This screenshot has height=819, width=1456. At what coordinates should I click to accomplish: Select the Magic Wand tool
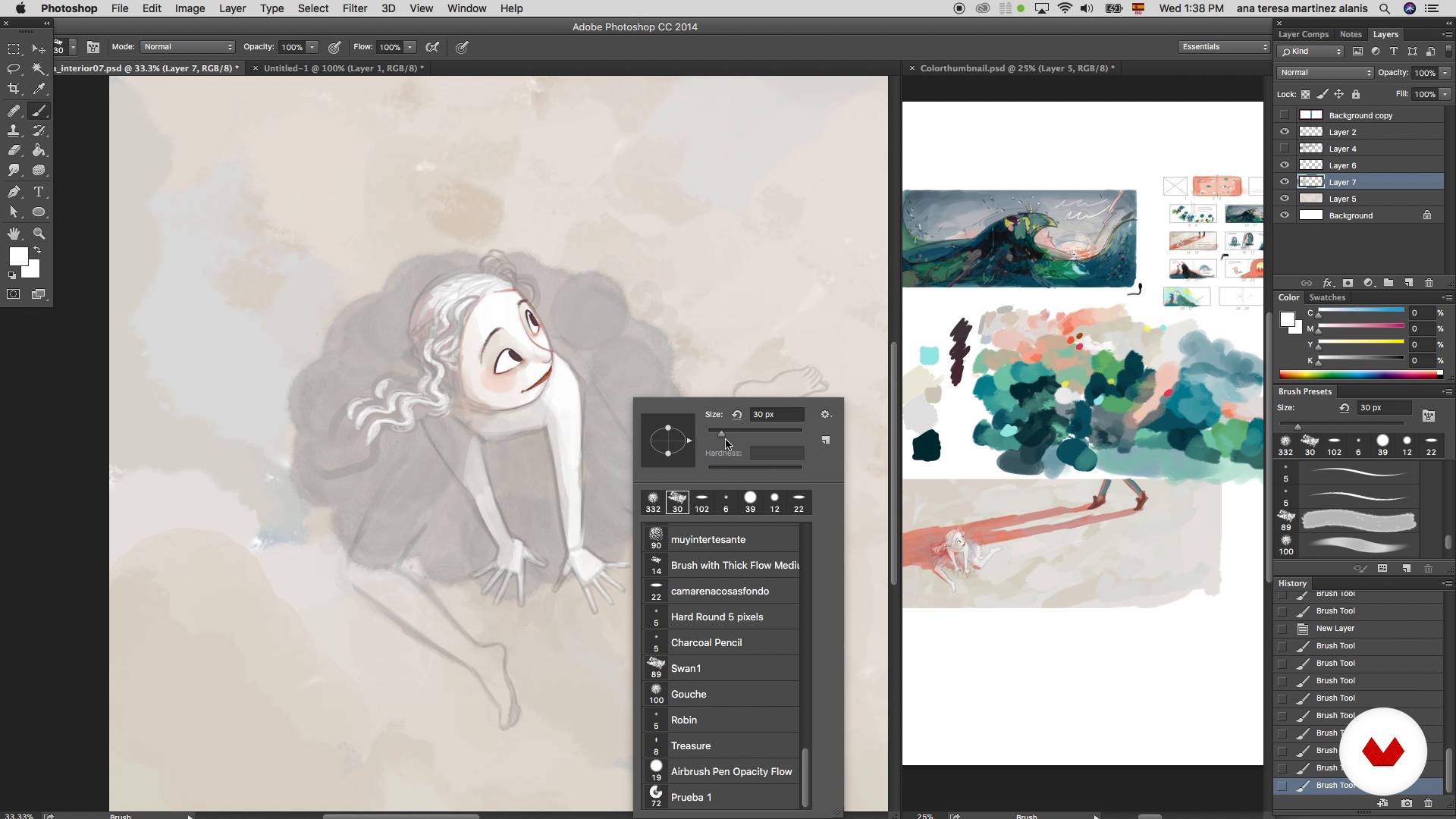(x=39, y=69)
